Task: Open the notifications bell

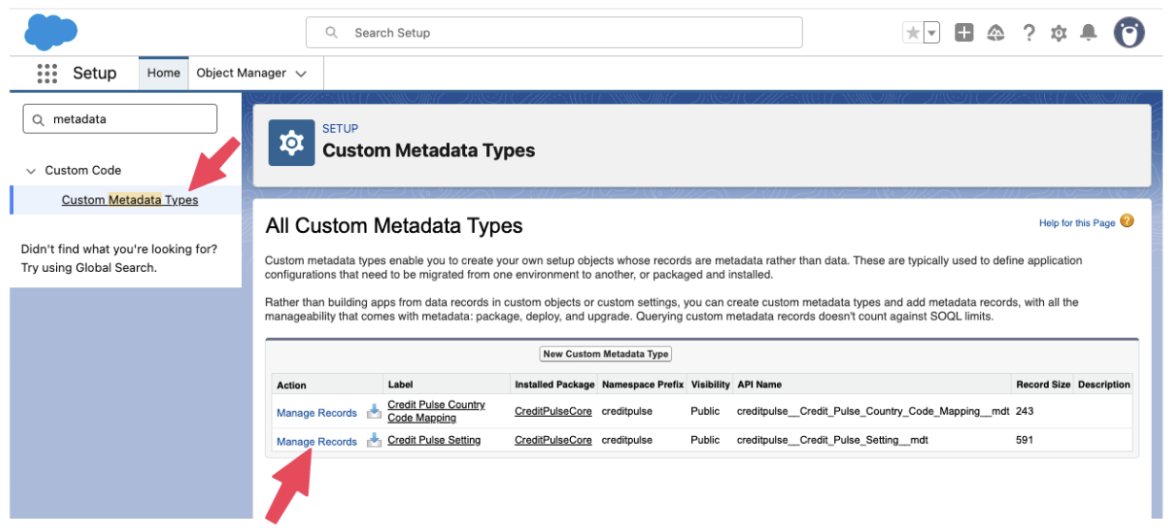Action: (1090, 33)
